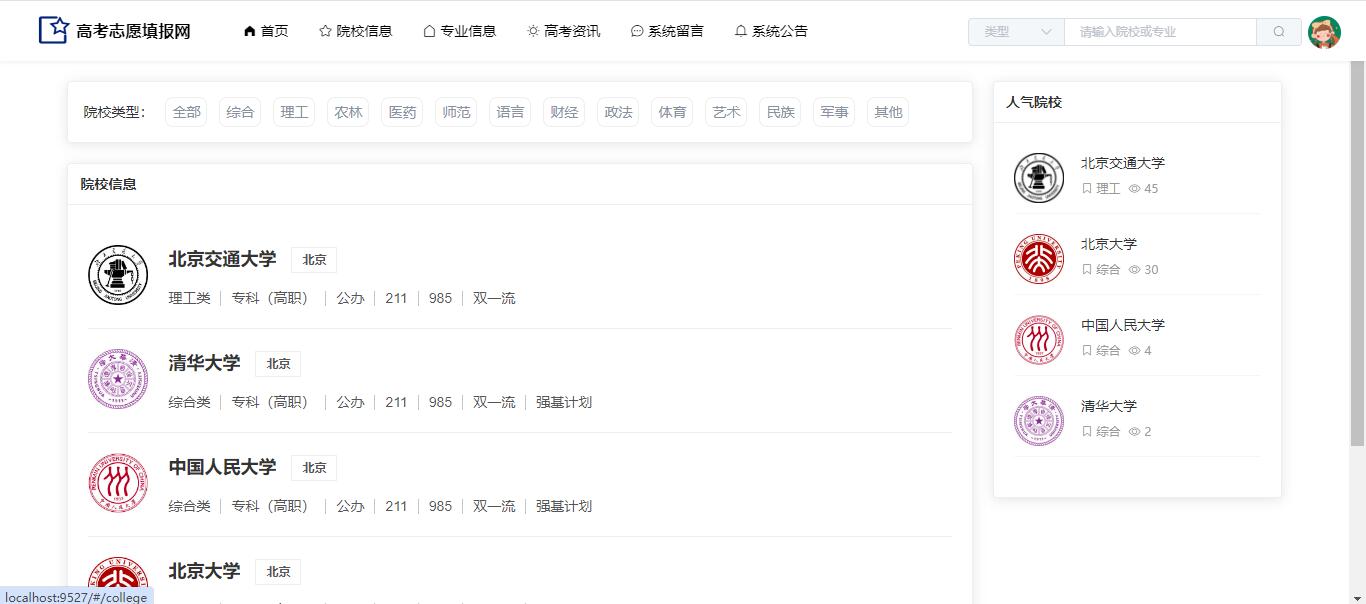Open 中国人民大学 title in college list

click(222, 467)
